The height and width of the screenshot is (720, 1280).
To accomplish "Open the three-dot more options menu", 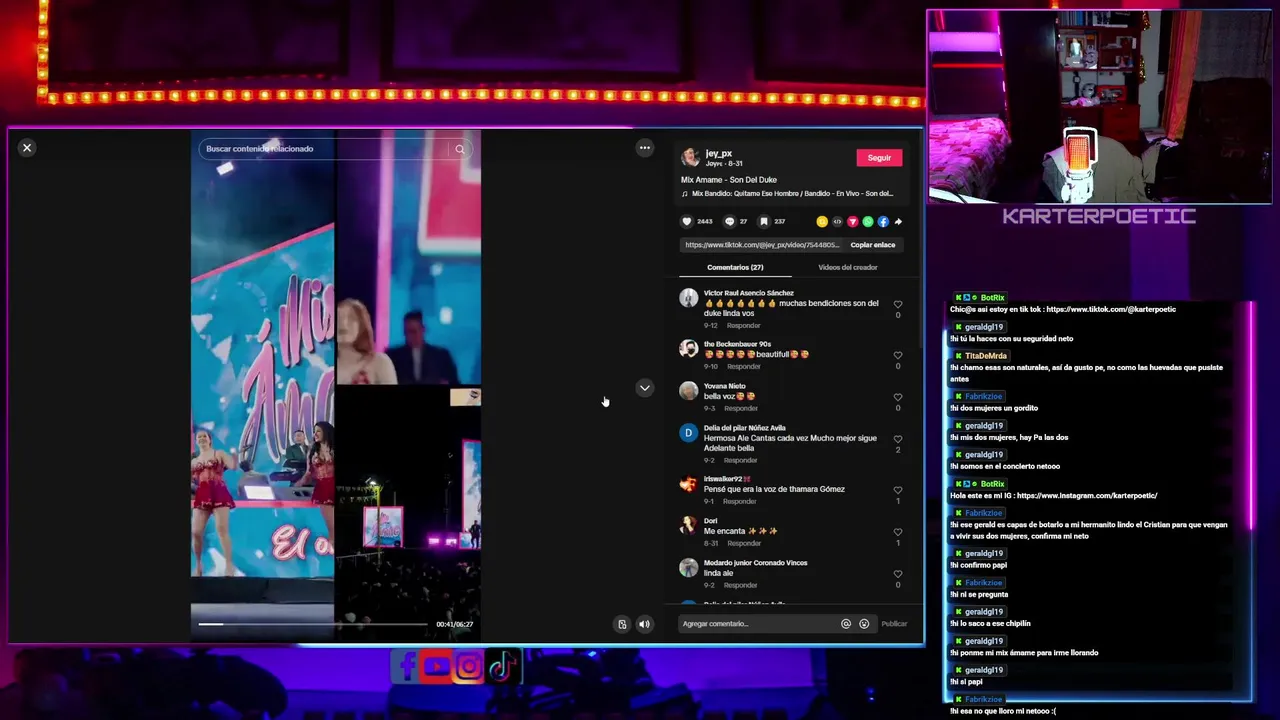I will (645, 148).
